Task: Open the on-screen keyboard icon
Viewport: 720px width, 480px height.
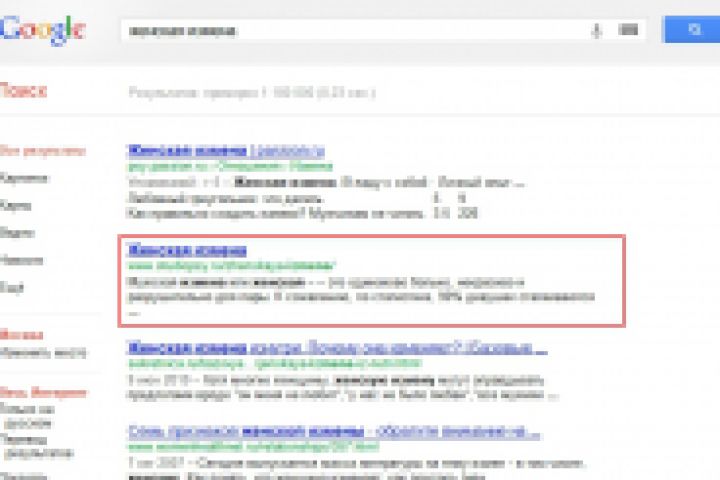Action: click(628, 30)
